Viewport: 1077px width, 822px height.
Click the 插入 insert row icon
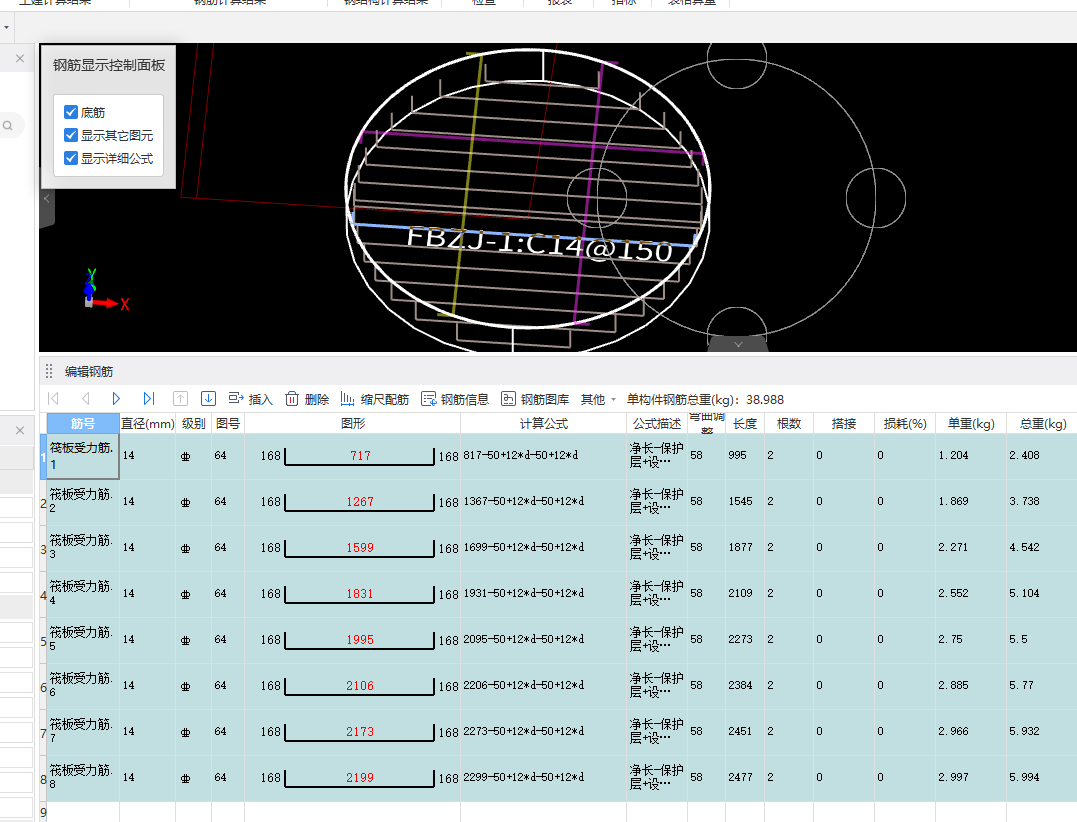(x=250, y=399)
